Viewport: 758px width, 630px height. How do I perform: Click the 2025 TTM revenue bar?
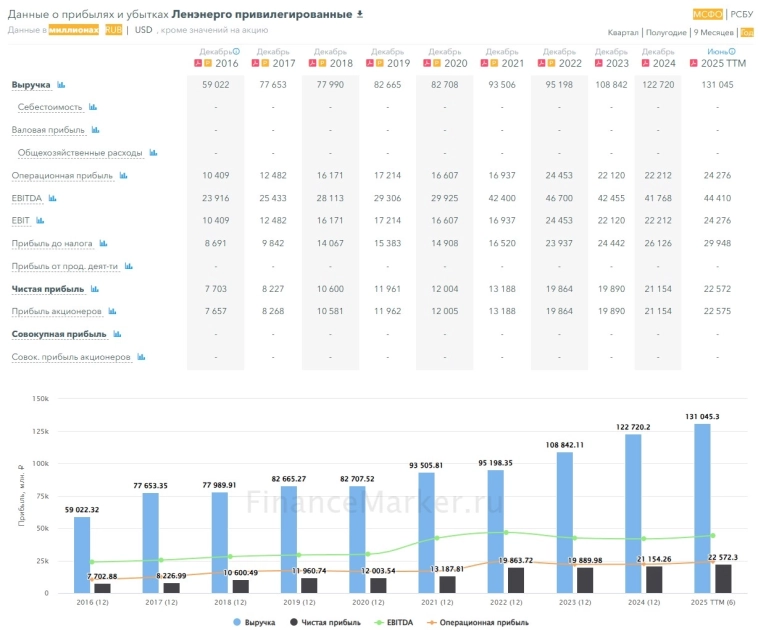pyautogui.click(x=703, y=508)
